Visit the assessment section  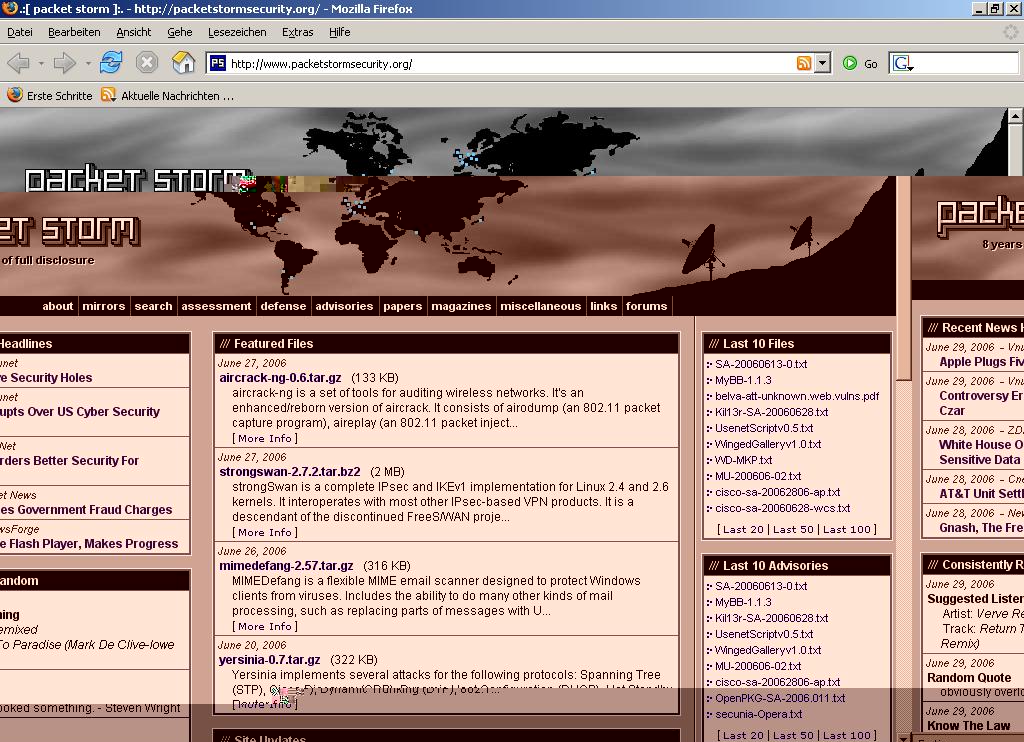tap(216, 306)
